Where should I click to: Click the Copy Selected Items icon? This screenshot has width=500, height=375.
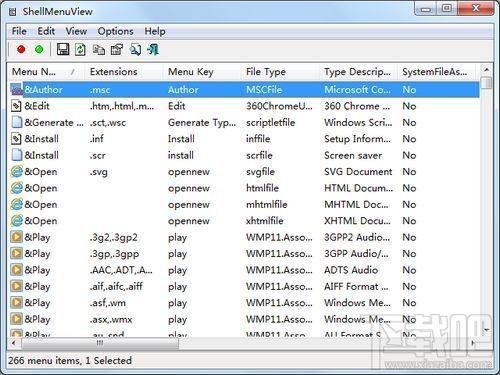[x=98, y=50]
